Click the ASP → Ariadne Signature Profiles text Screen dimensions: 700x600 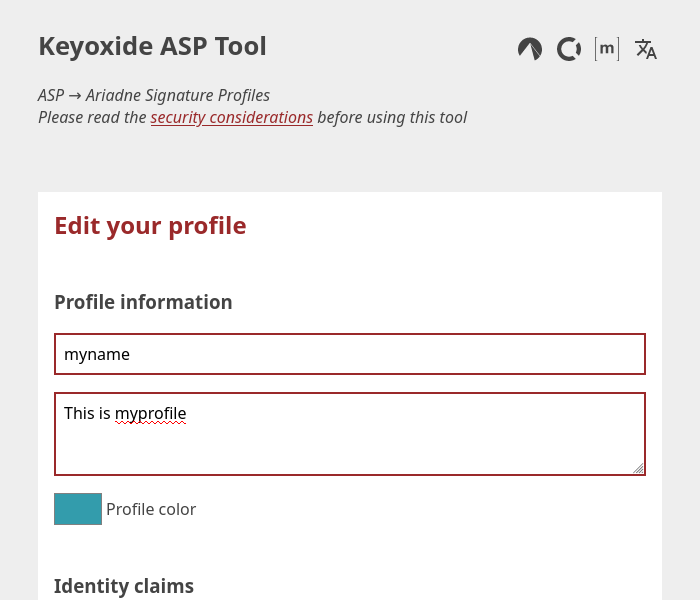pos(154,96)
